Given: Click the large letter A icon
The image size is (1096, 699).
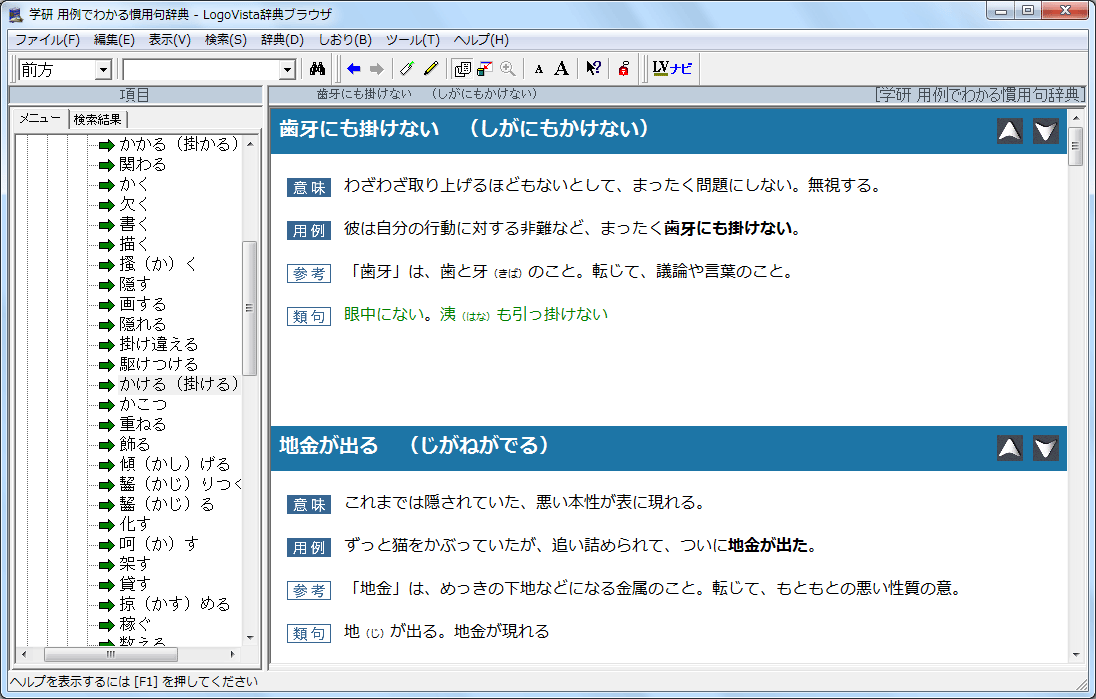Looking at the screenshot, I should (x=561, y=69).
